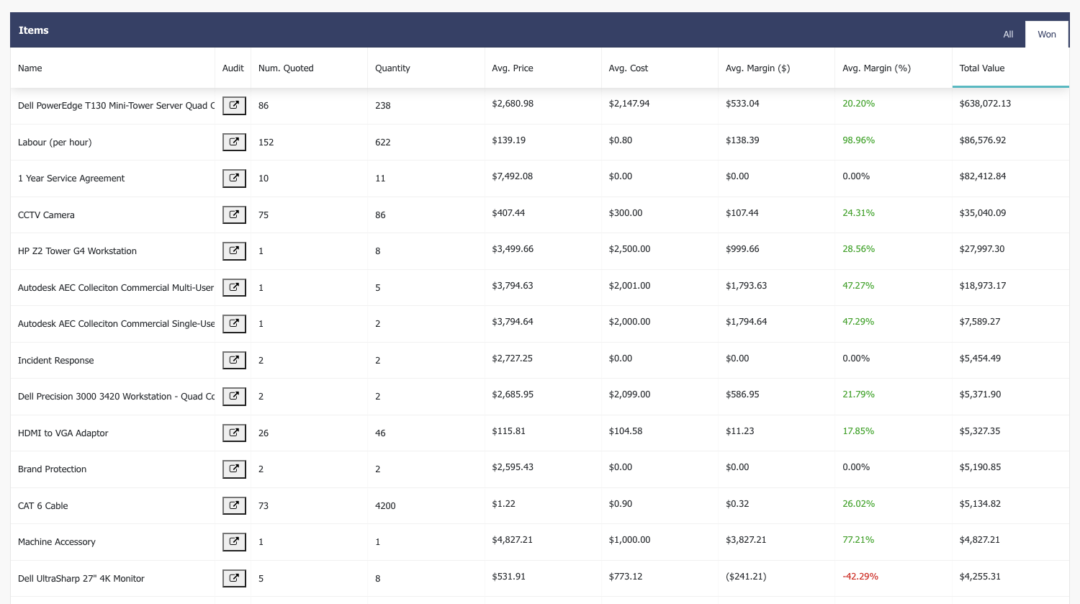Click the $2,147.94 average cost cell
The width and height of the screenshot is (1080, 604).
(629, 103)
